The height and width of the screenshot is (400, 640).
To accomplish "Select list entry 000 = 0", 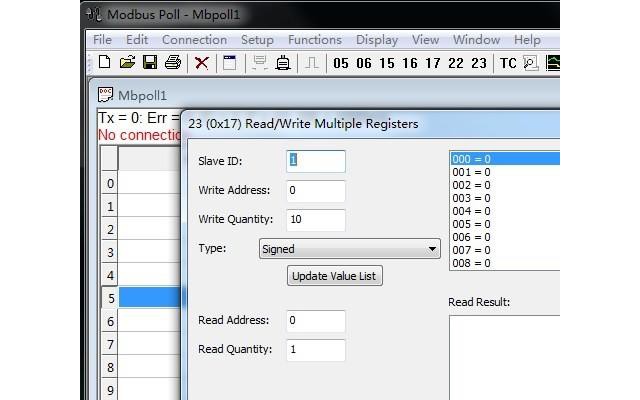I will coord(505,159).
